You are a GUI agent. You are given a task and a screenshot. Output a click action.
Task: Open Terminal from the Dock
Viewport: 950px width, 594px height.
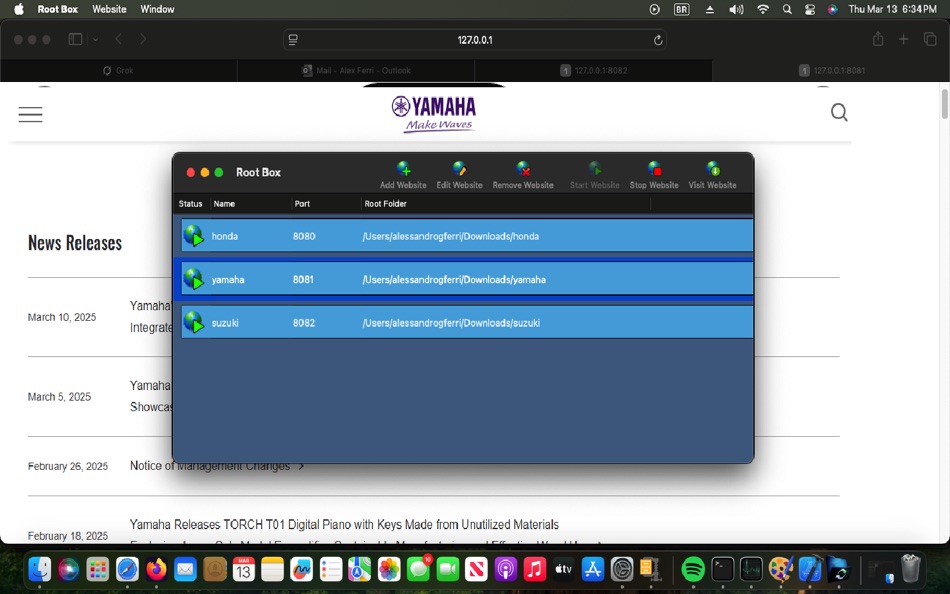pyautogui.click(x=722, y=569)
